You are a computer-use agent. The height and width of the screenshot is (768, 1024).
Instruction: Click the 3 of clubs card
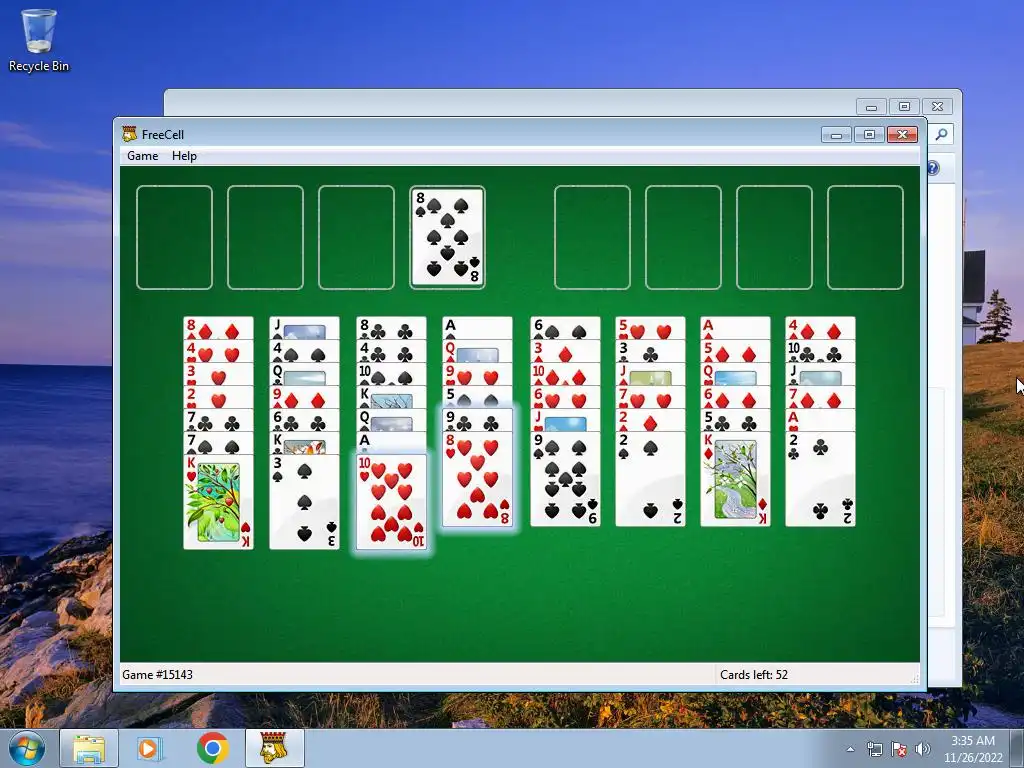(x=650, y=351)
